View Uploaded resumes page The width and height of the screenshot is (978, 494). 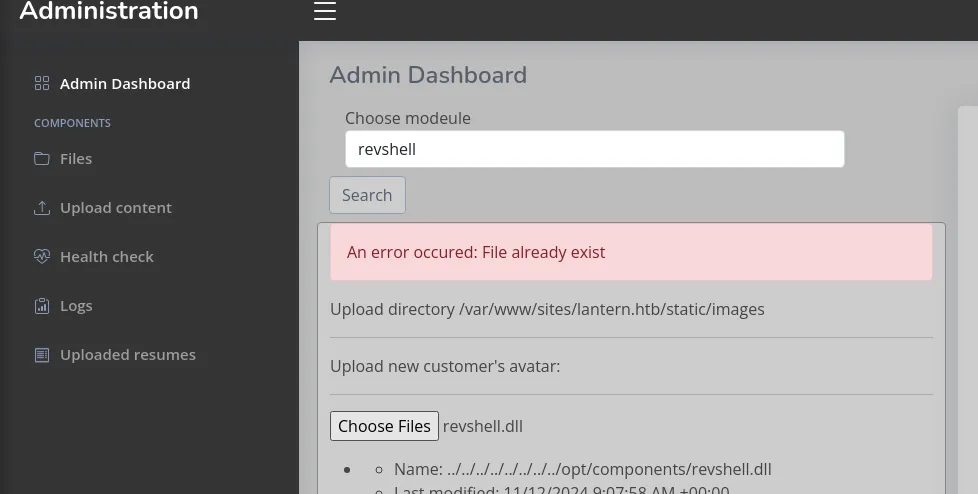coord(128,355)
